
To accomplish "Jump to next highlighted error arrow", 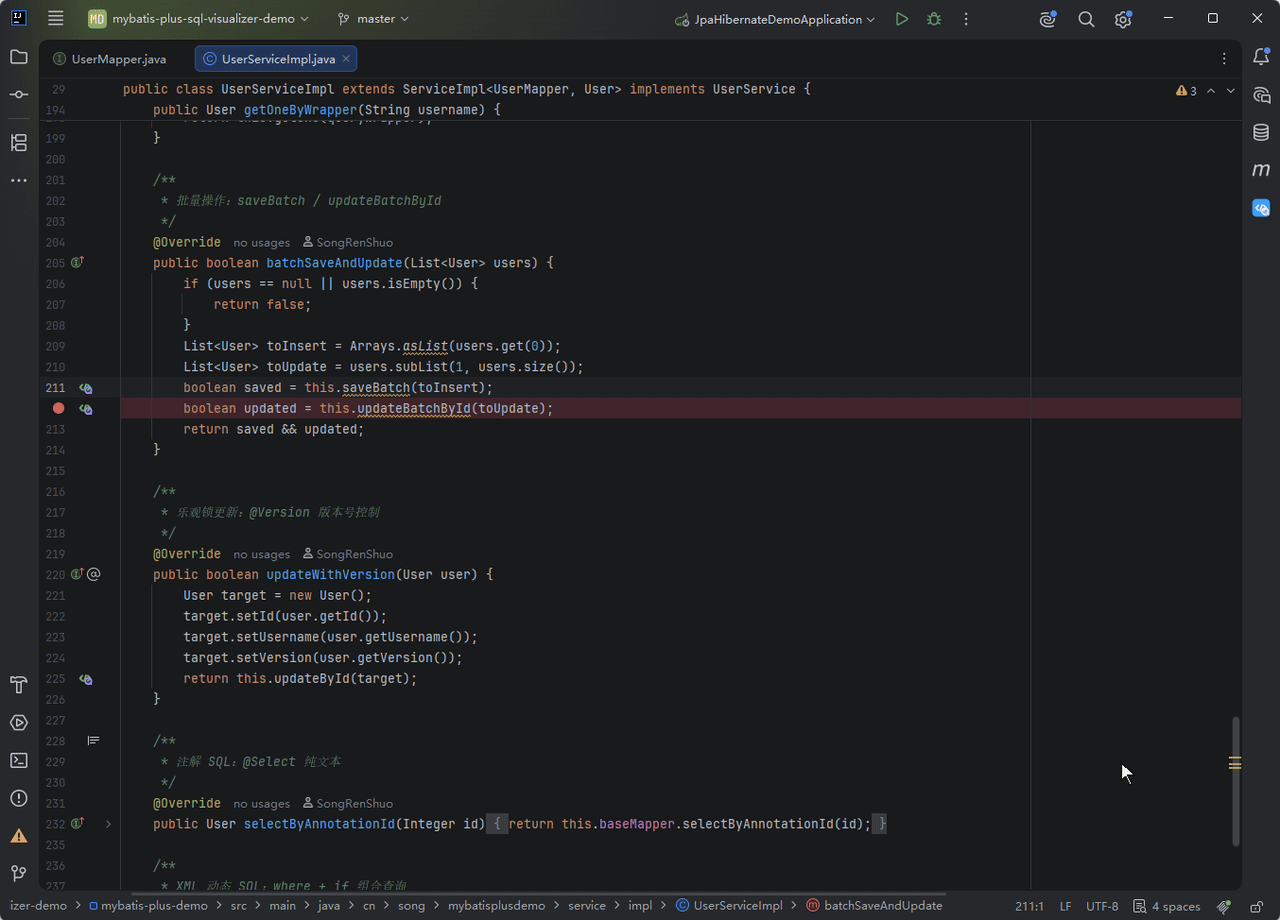I will pyautogui.click(x=1231, y=91).
